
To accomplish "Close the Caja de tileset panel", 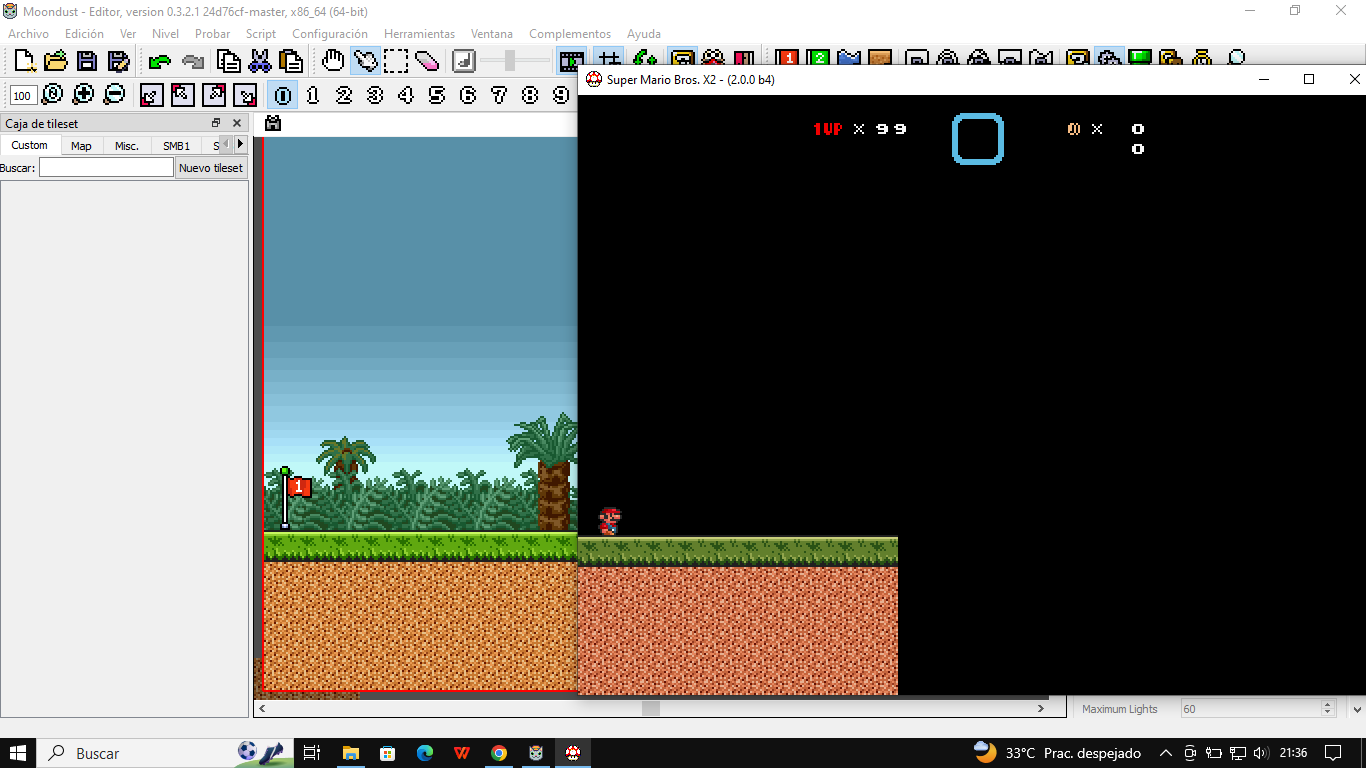I will coord(237,123).
